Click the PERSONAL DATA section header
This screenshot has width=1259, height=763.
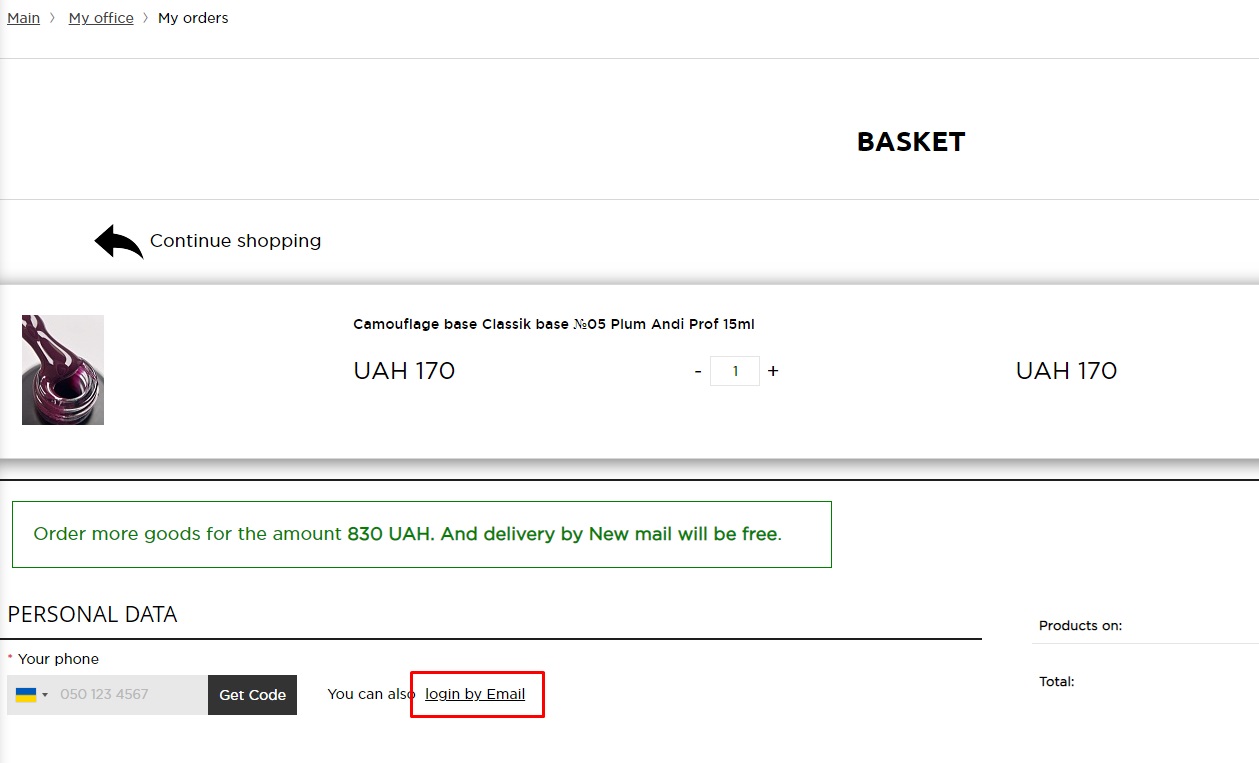point(93,614)
